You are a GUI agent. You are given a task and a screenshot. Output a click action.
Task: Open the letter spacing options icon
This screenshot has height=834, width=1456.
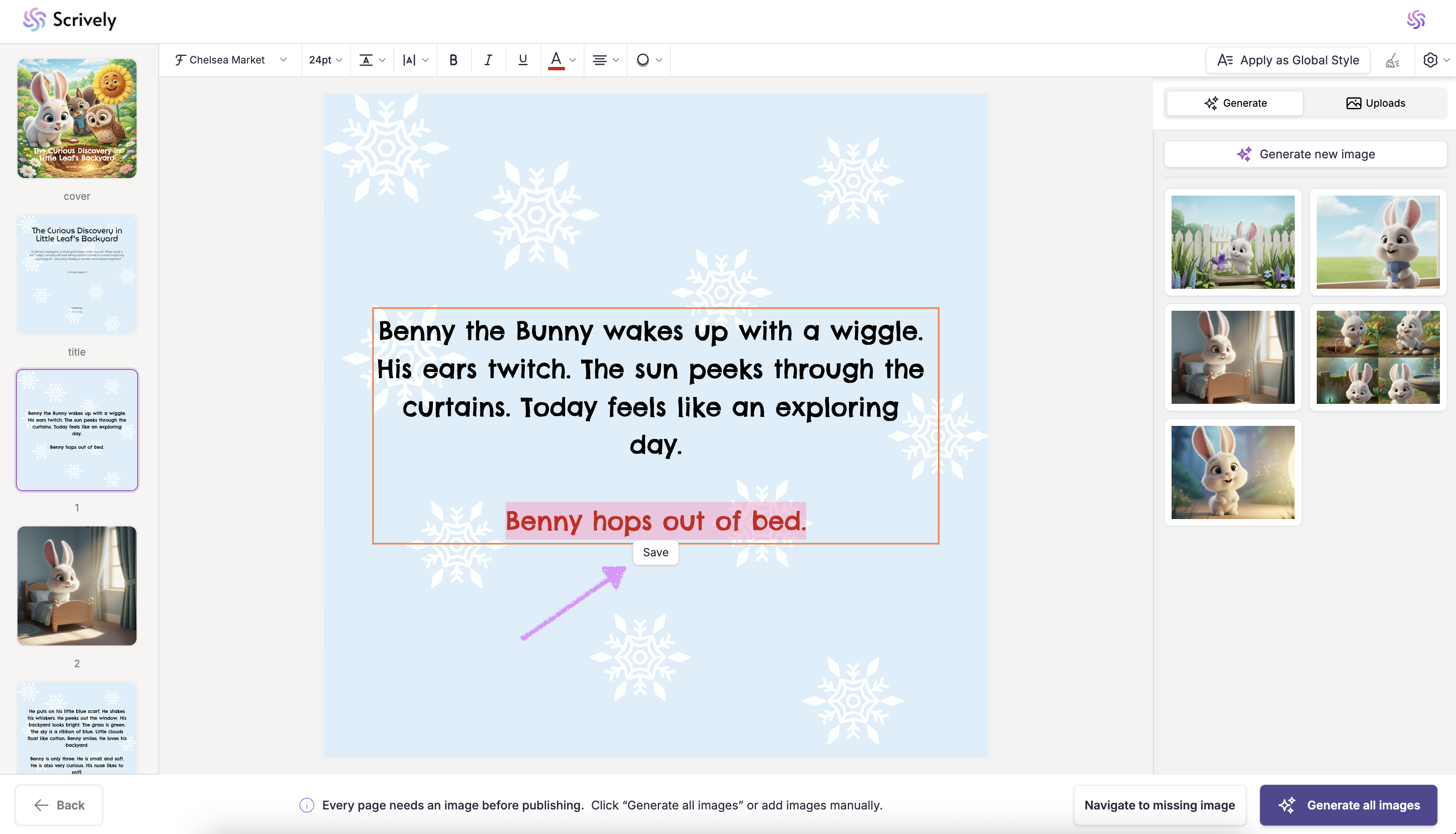pos(414,60)
